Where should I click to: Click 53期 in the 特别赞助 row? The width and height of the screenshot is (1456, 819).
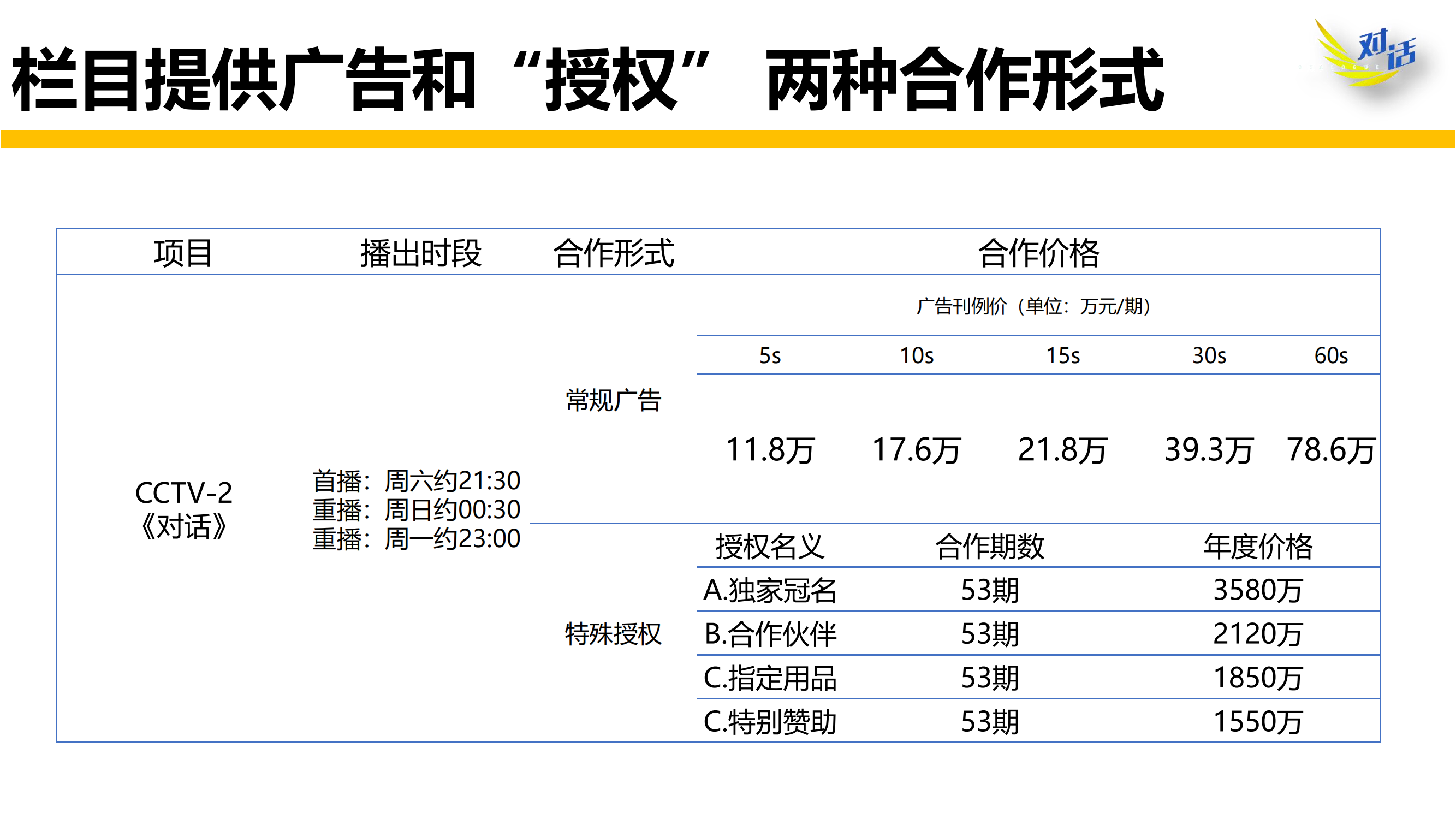coord(990,722)
